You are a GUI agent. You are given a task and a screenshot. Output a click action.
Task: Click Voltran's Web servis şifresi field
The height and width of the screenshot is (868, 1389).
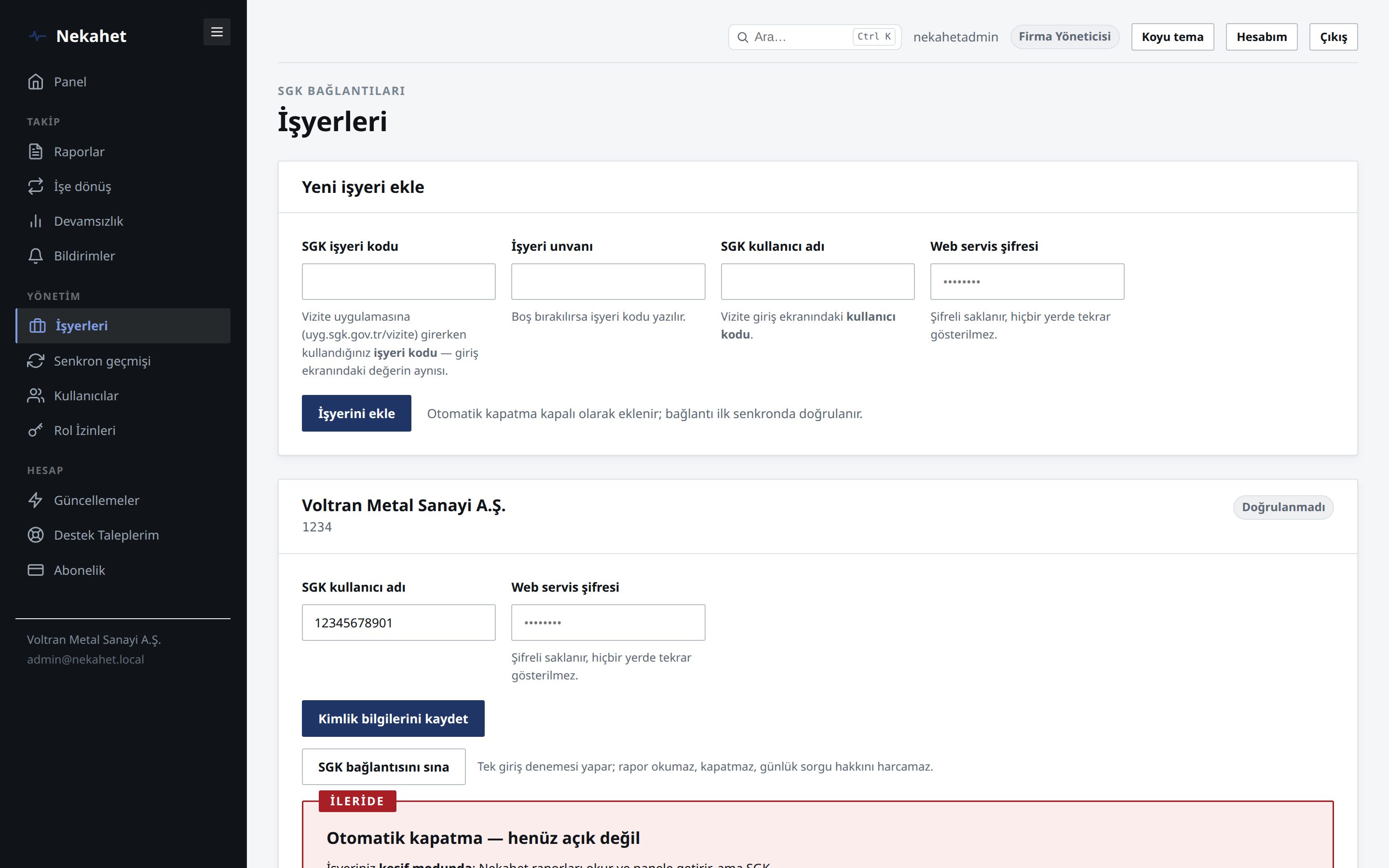pos(608,622)
